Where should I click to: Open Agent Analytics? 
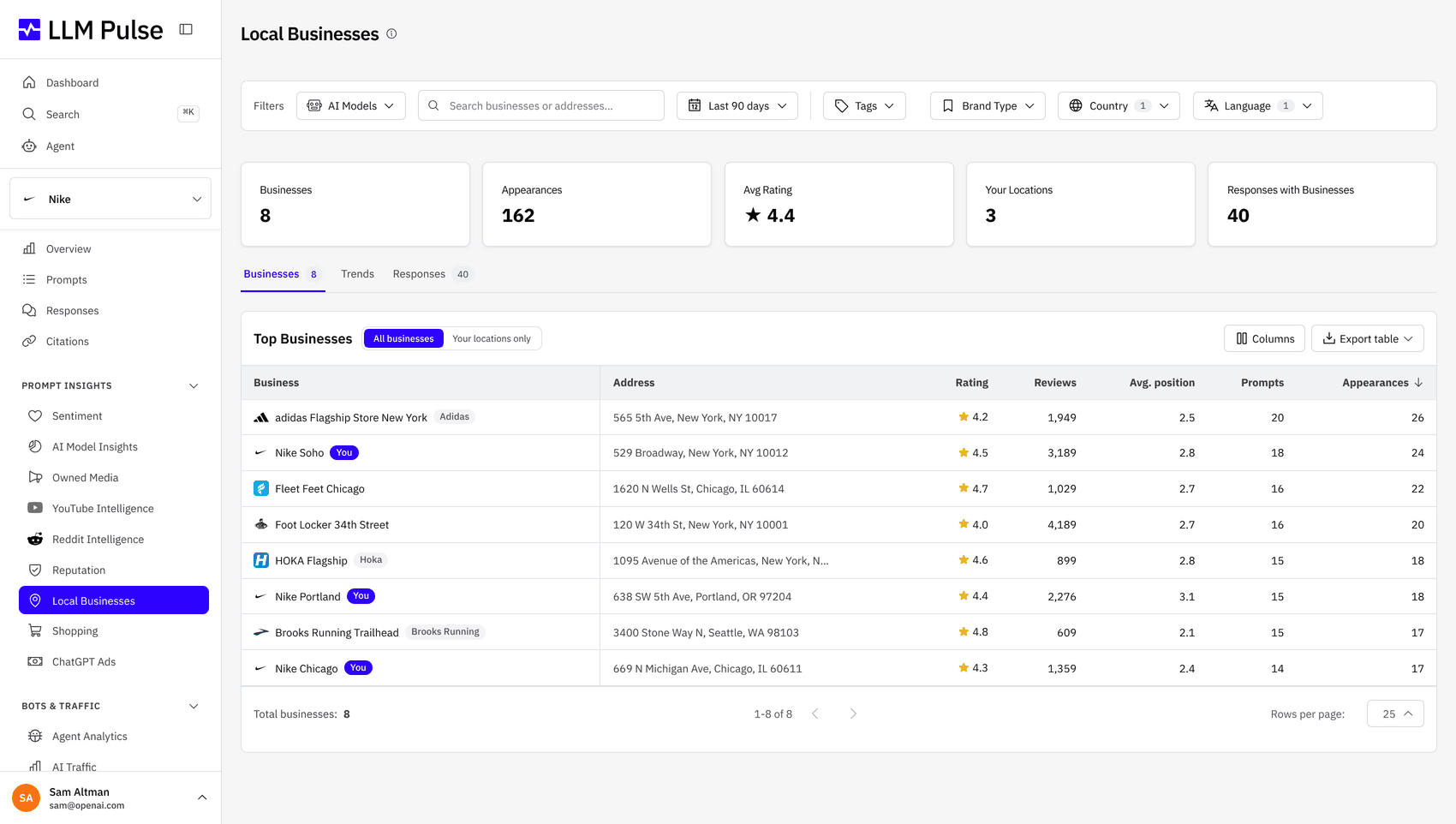coord(114,737)
